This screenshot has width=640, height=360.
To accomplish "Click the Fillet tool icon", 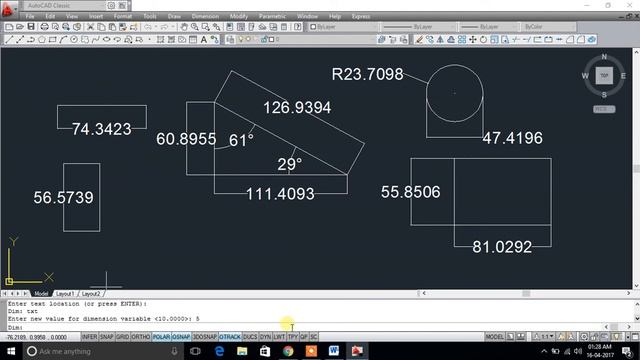I will 580,40.
